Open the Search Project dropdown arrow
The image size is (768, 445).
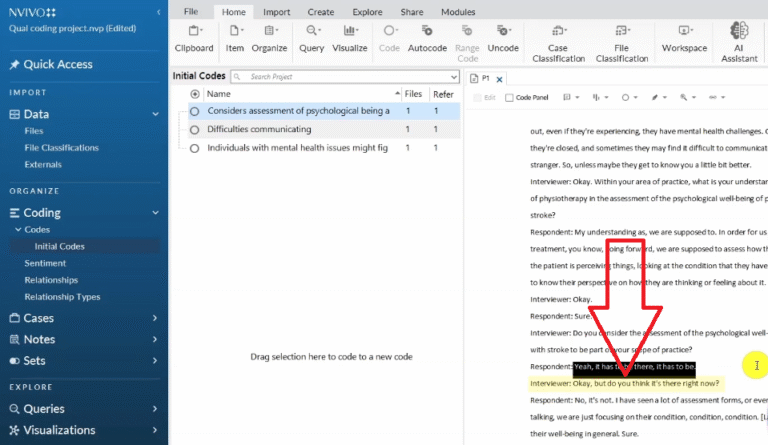(x=454, y=77)
